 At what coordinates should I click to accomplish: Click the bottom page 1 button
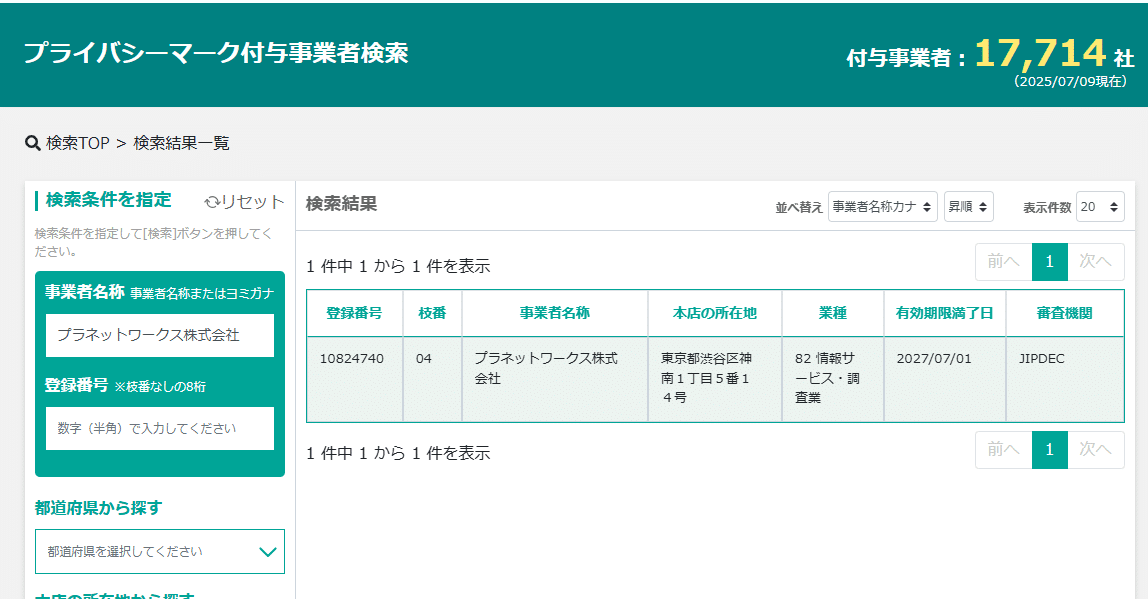click(1050, 449)
